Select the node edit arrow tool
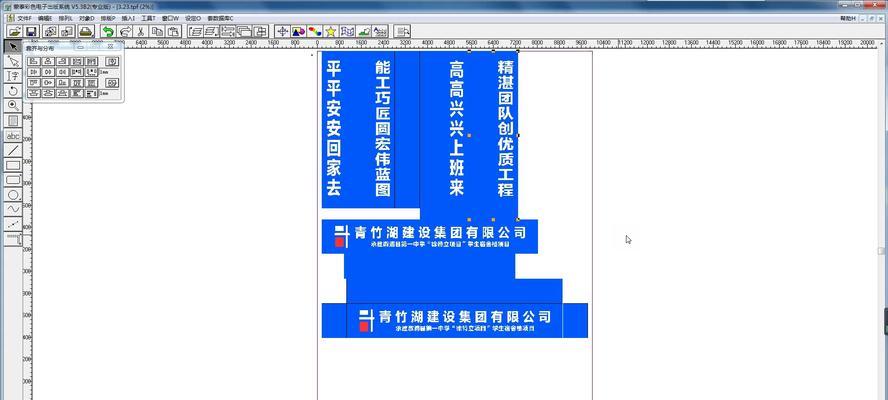 [x=12, y=61]
